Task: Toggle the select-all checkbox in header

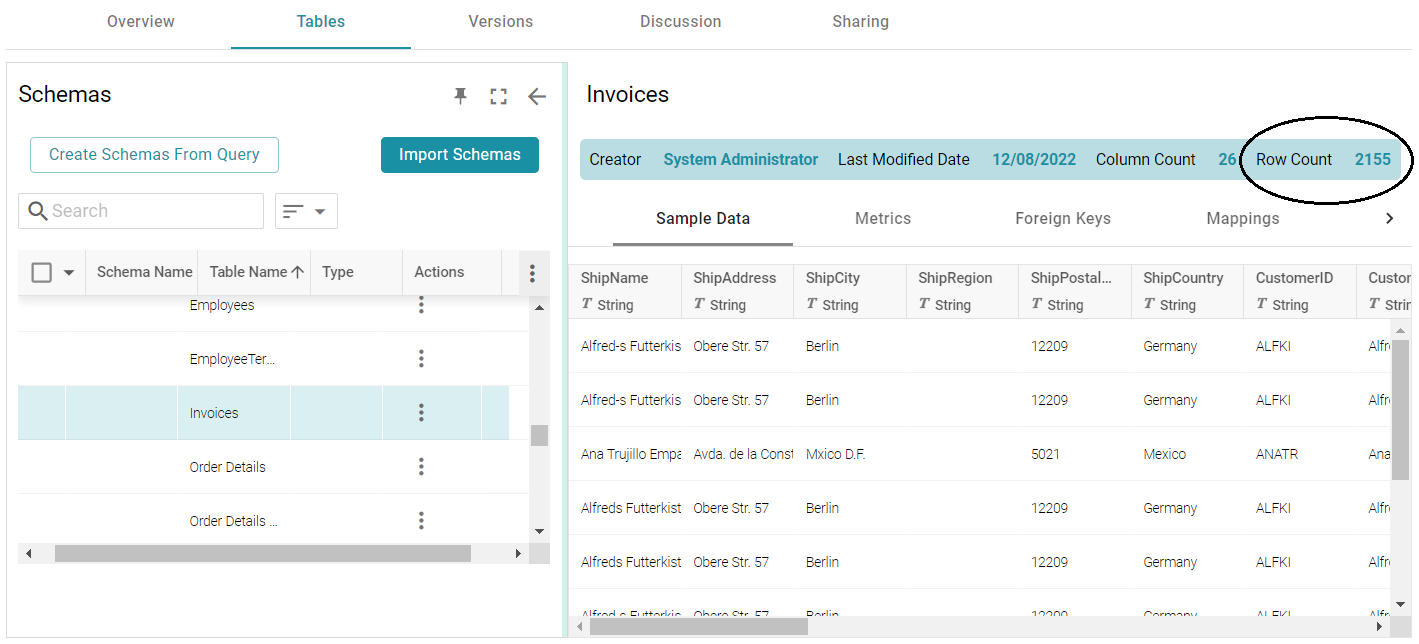Action: 42,273
